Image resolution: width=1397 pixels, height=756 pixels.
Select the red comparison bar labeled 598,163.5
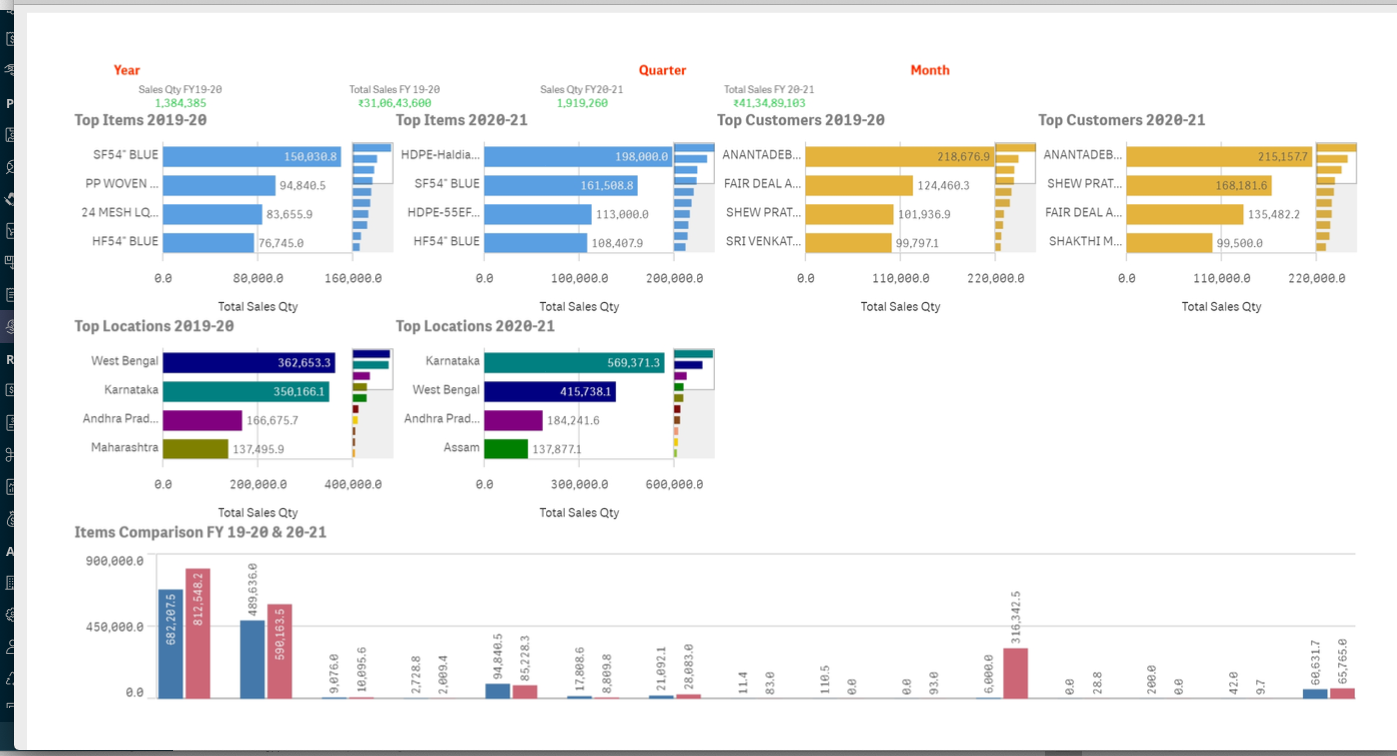tap(279, 651)
